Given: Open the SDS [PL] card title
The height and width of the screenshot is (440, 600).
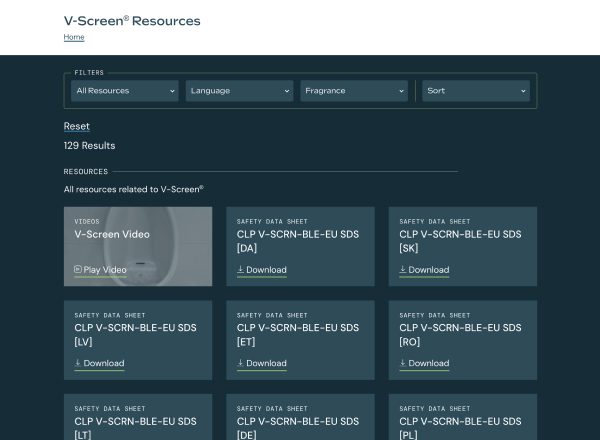Looking at the screenshot, I should pyautogui.click(x=460, y=428).
